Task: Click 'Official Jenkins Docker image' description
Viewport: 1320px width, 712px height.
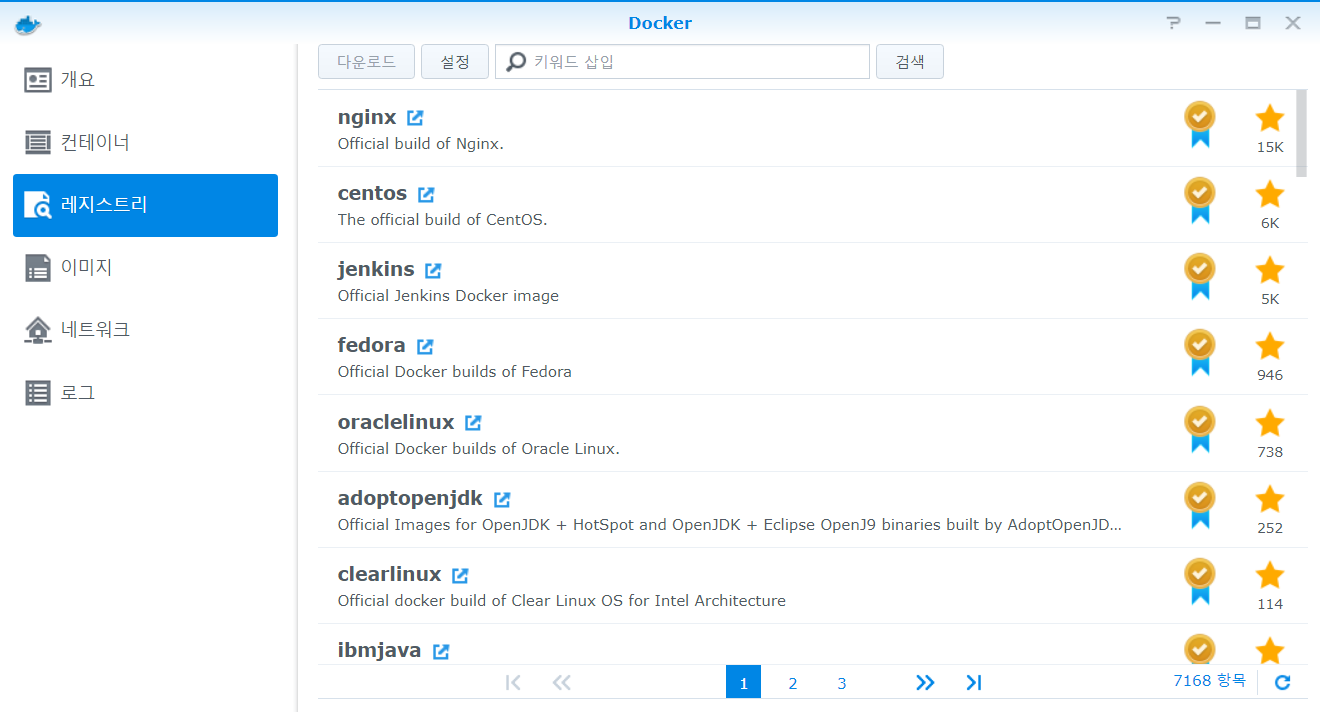Action: pyautogui.click(x=448, y=296)
